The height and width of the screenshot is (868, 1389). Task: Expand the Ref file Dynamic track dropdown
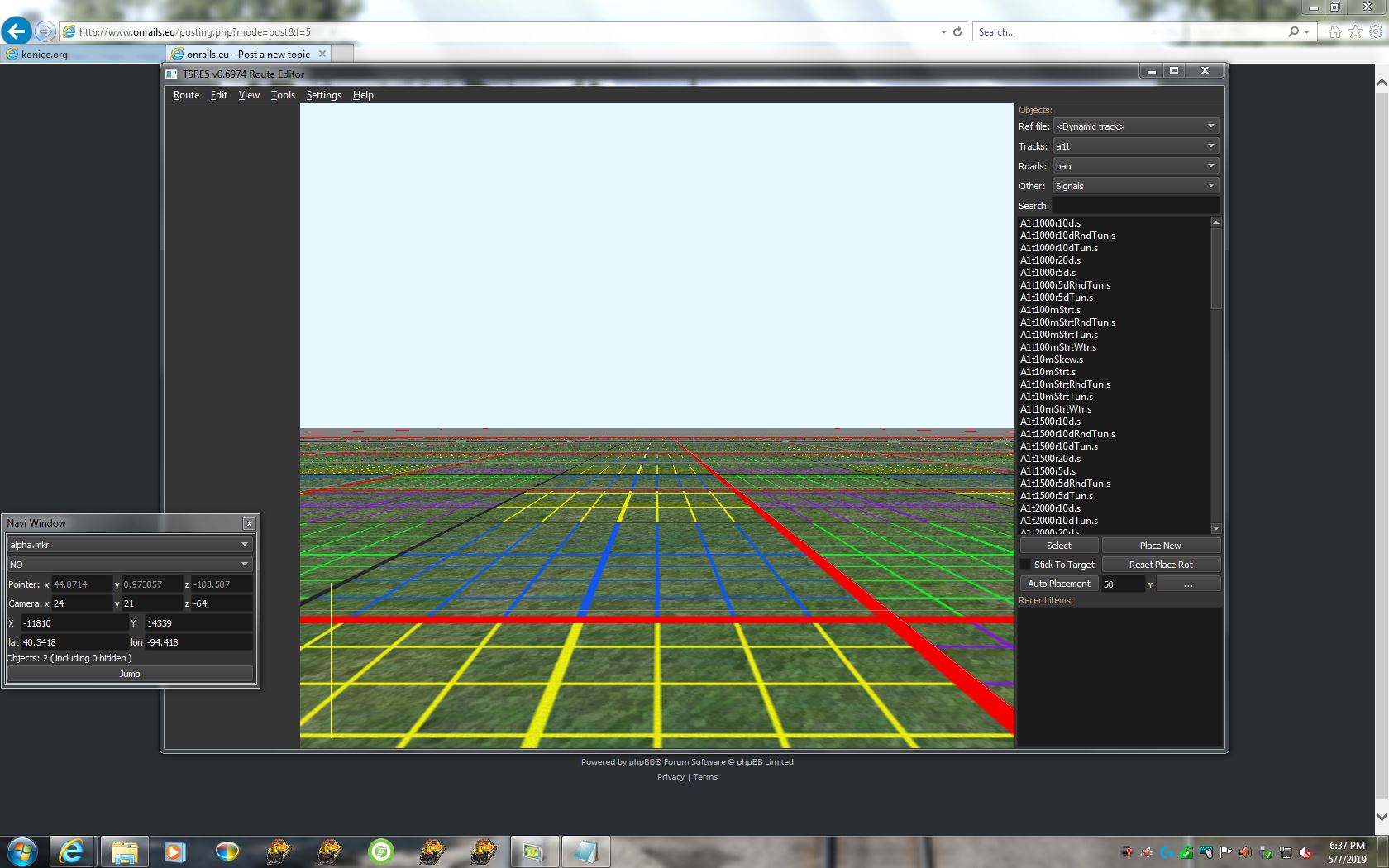(1136, 126)
